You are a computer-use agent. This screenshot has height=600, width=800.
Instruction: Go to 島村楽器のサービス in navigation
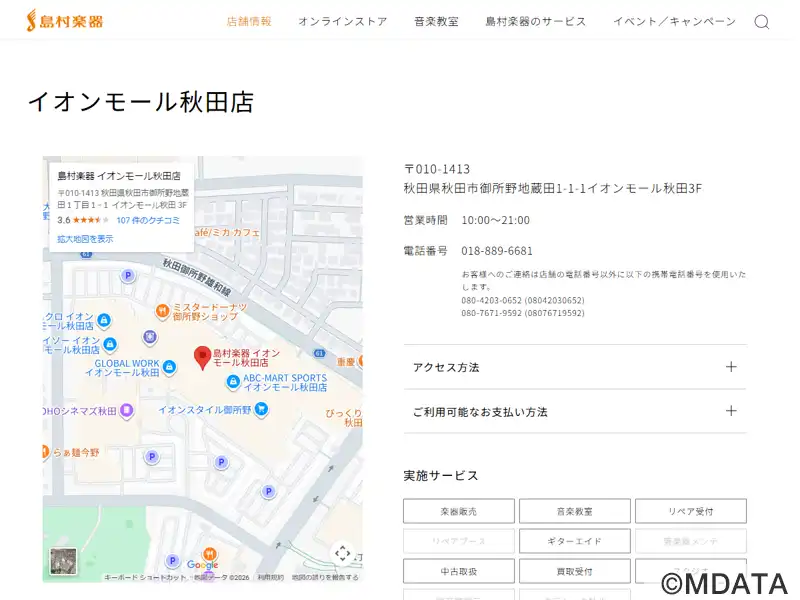(x=535, y=21)
